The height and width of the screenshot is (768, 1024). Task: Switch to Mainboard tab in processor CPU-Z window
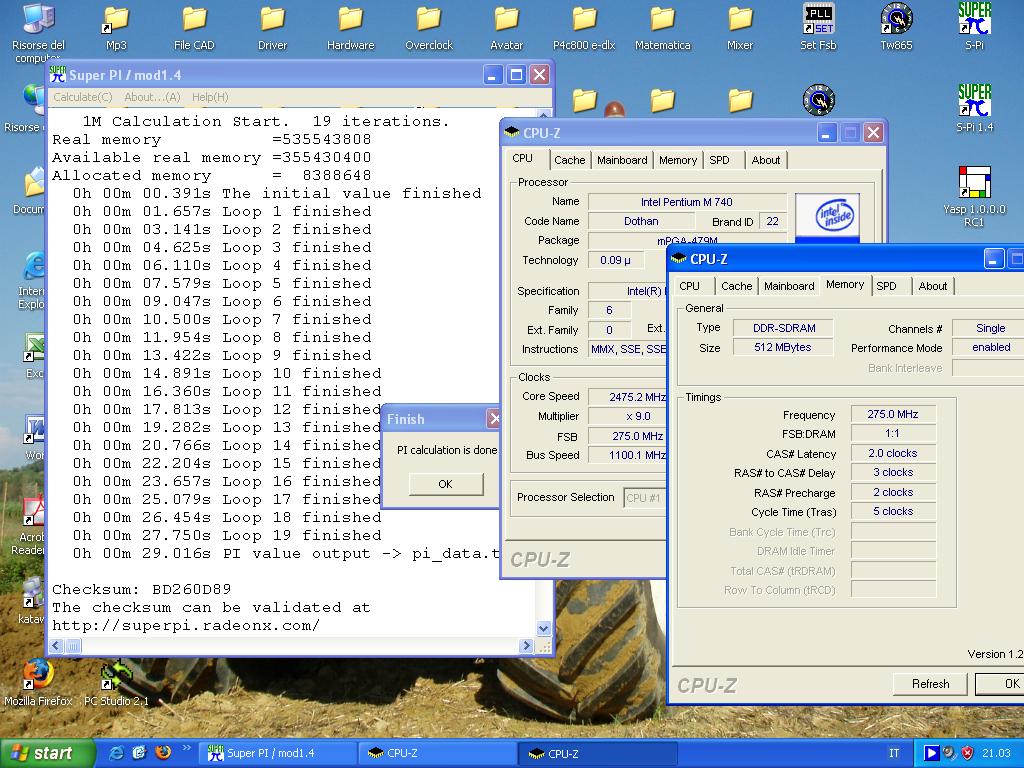pos(622,160)
